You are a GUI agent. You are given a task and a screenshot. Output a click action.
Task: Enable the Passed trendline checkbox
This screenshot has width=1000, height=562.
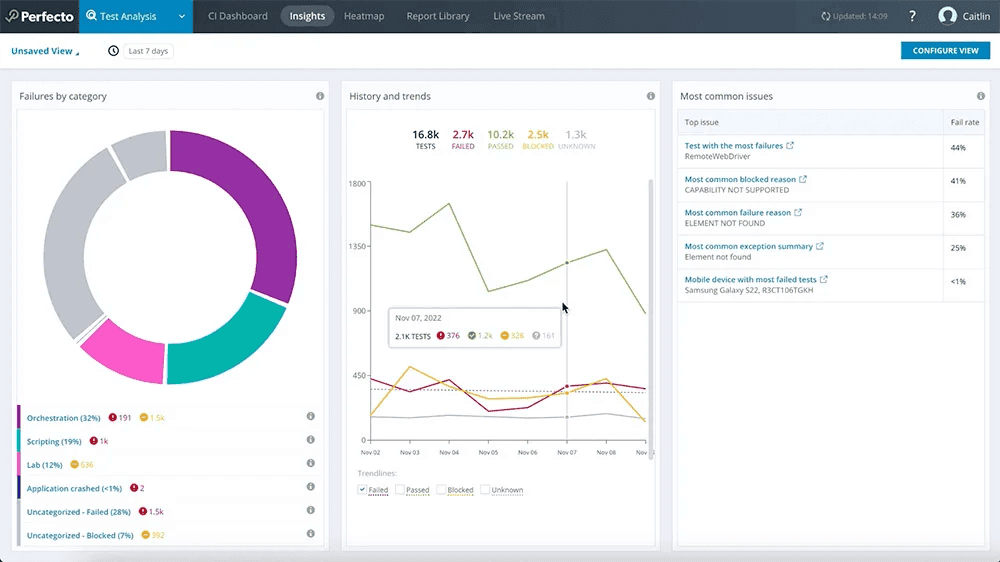400,490
